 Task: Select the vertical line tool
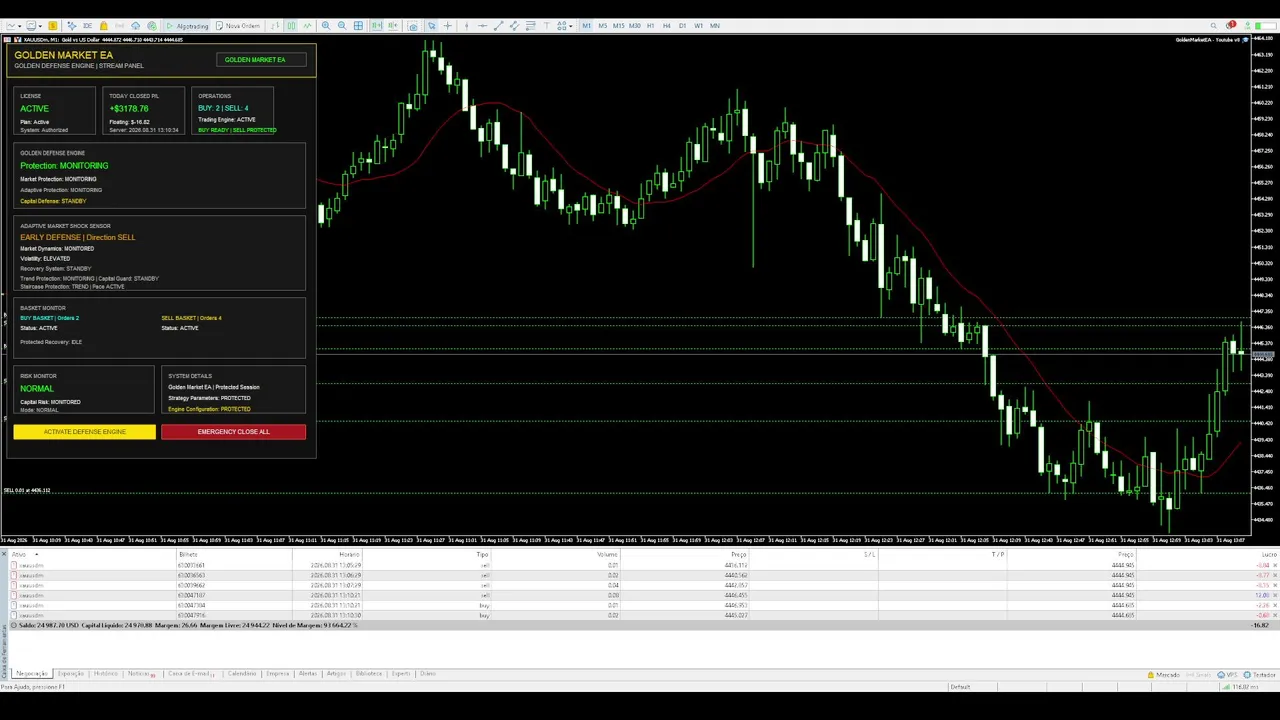pos(466,26)
